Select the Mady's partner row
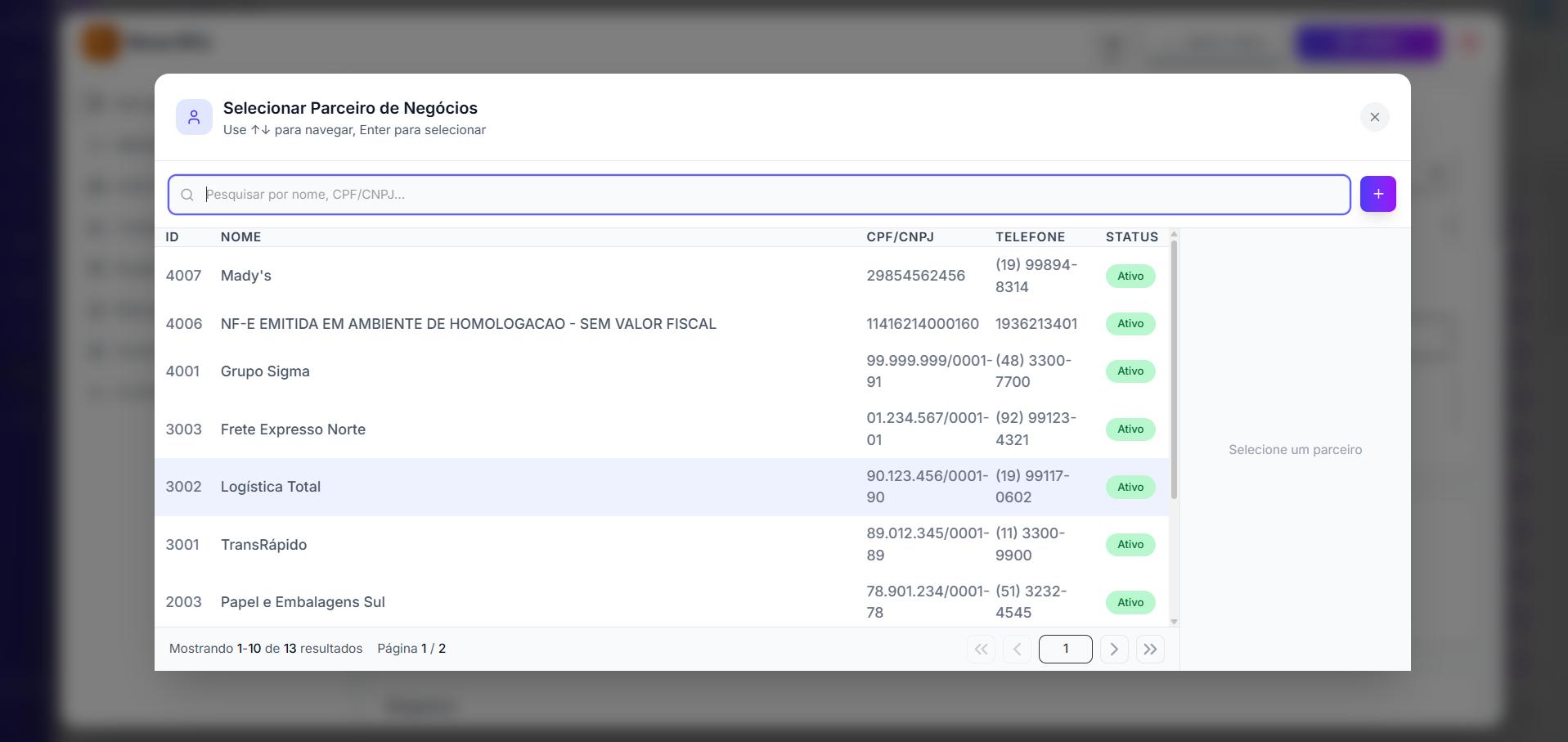Viewport: 1568px width, 742px height. [662, 276]
